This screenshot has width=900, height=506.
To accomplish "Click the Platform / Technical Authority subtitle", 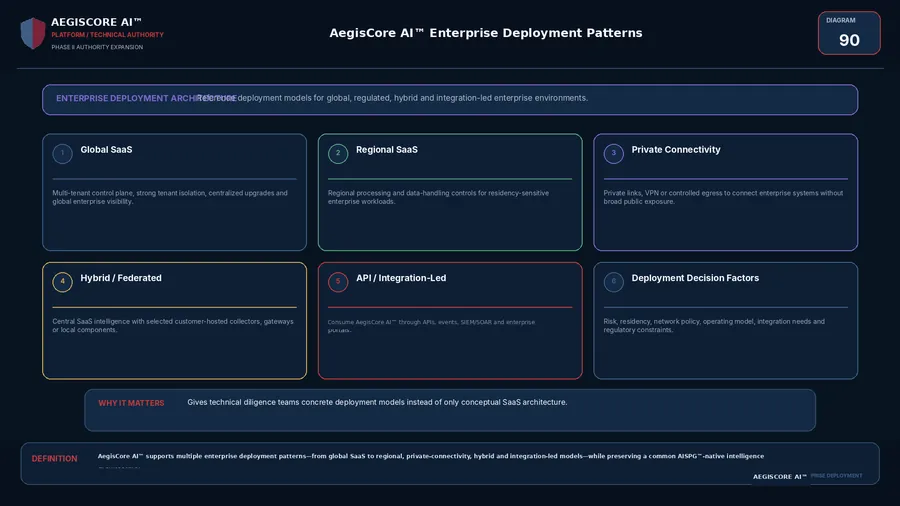I will (107, 35).
